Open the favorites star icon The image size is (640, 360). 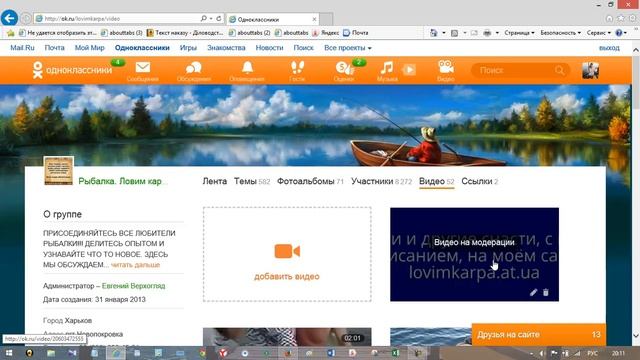click(620, 18)
